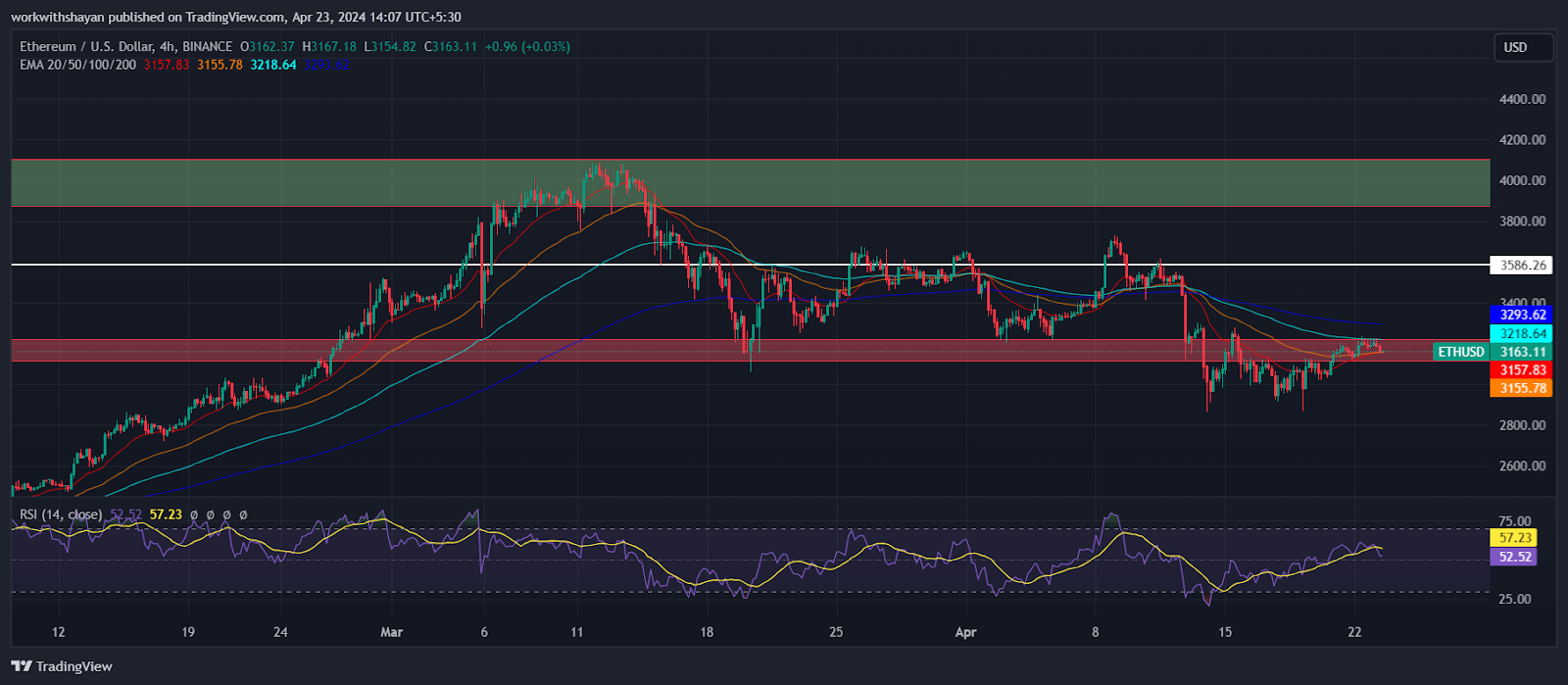Select the RSI (14, close) indicator legend
Image resolution: width=1568 pixels, height=685 pixels.
pos(61,514)
